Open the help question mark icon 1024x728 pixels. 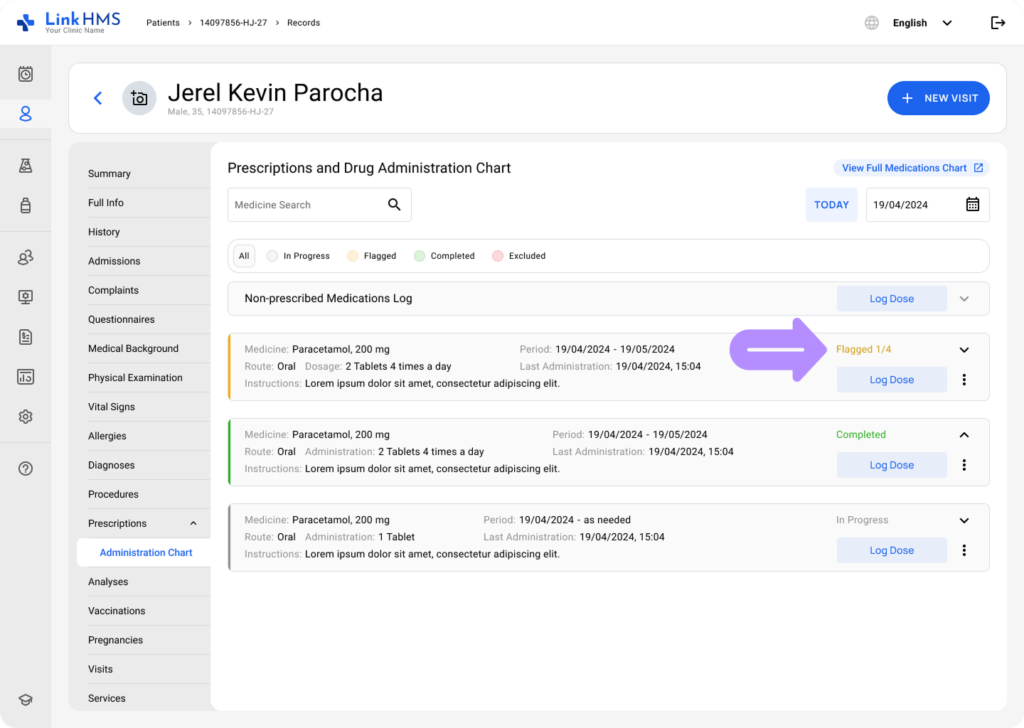click(26, 469)
